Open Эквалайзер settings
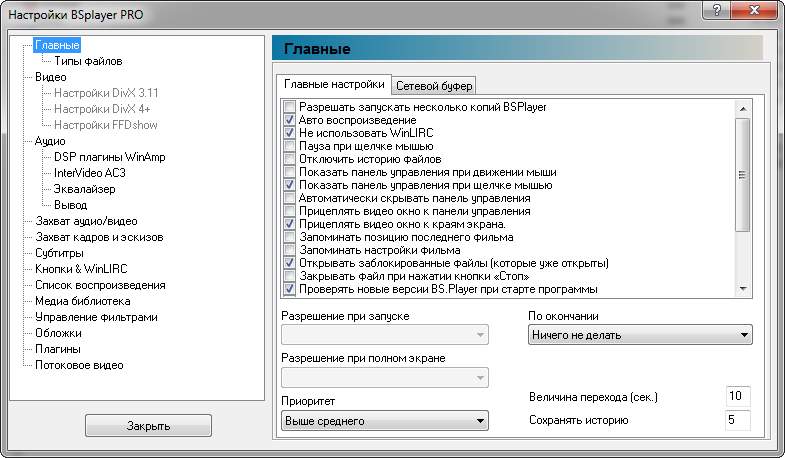The width and height of the screenshot is (785, 458). coord(85,189)
